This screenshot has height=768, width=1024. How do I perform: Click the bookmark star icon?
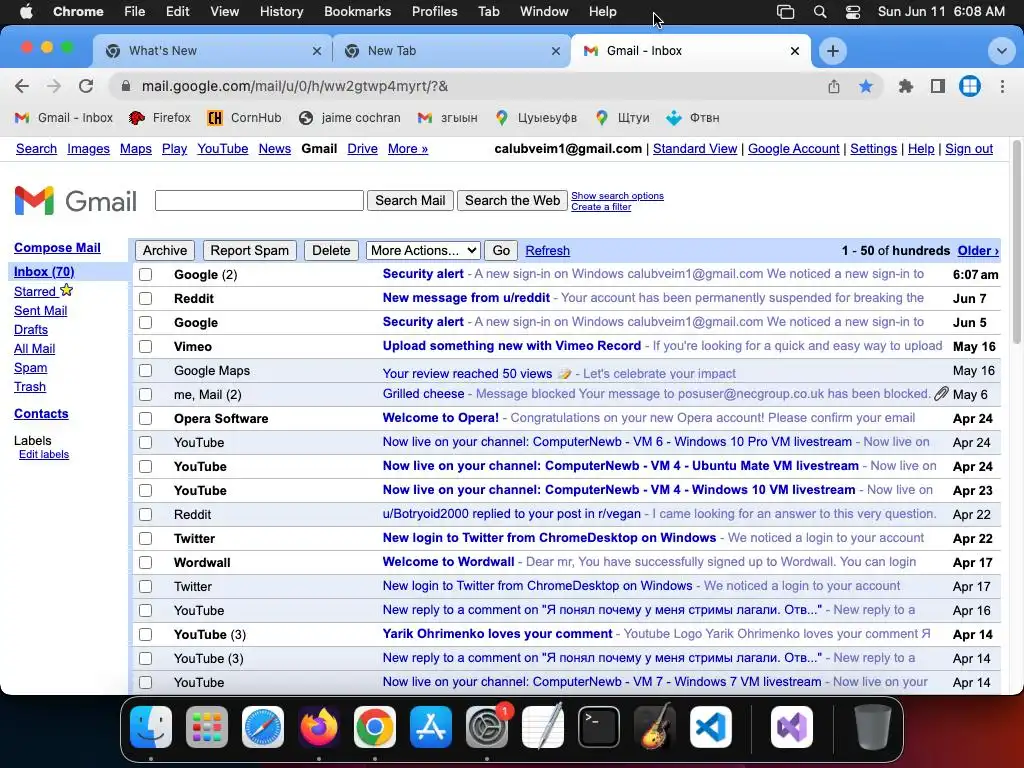tap(866, 86)
